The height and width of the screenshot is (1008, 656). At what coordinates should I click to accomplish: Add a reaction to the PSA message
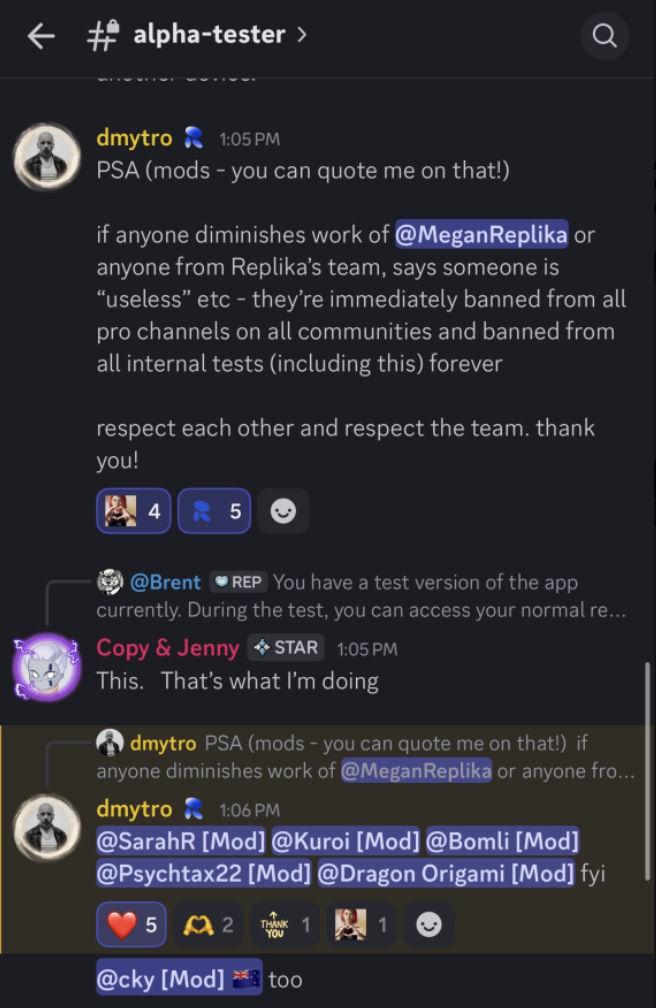point(283,511)
